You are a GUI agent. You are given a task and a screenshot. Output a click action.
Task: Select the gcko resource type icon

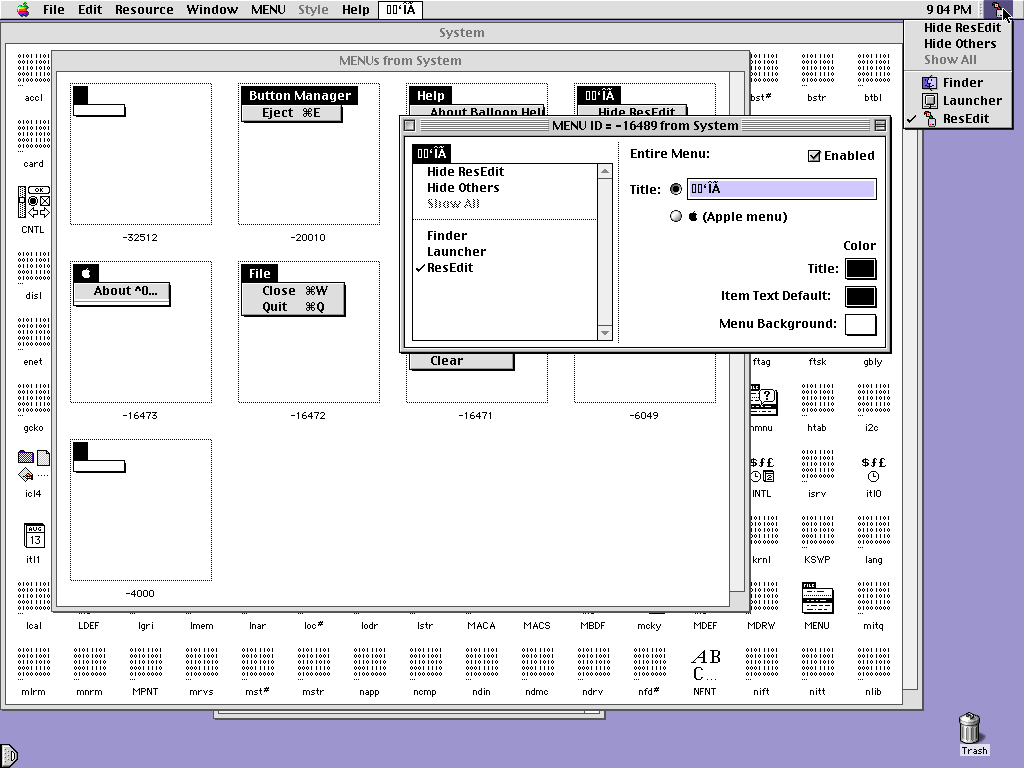tap(33, 400)
